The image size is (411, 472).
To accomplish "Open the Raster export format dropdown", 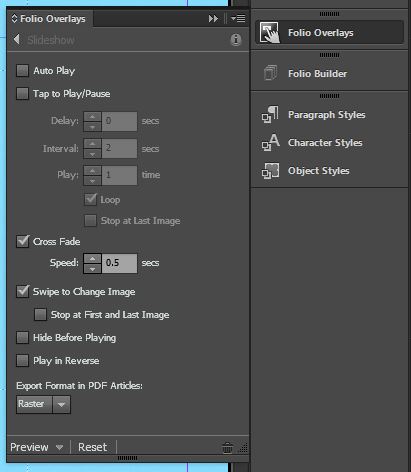I will pos(43,404).
